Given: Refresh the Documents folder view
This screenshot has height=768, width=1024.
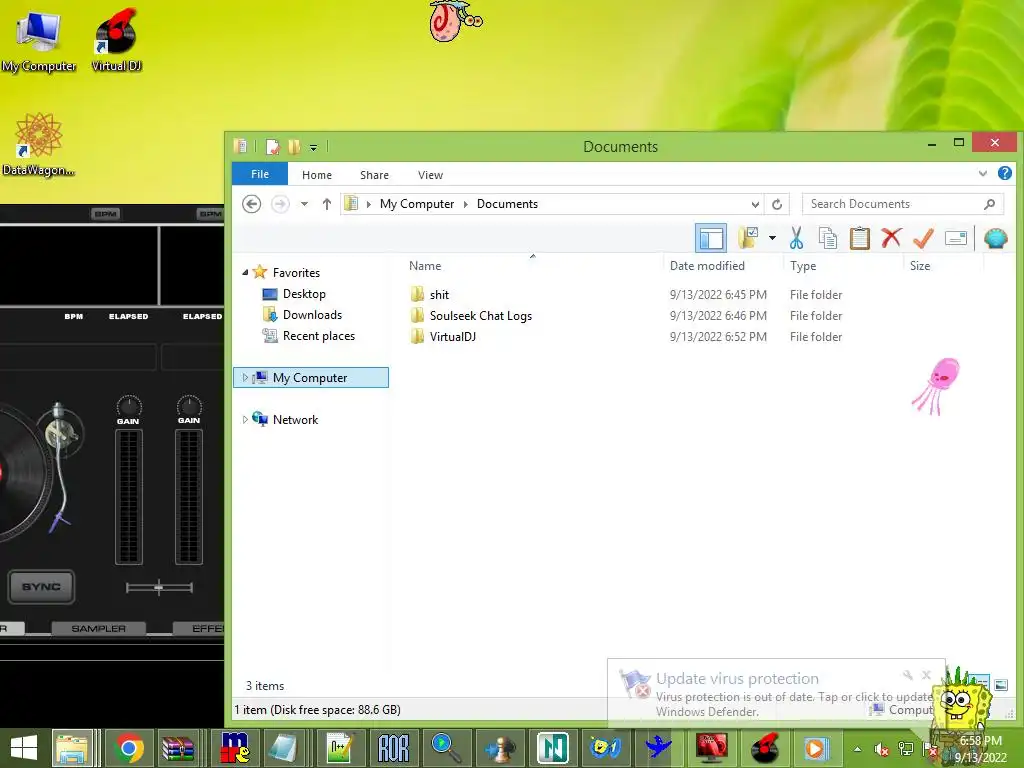Looking at the screenshot, I should tap(776, 204).
